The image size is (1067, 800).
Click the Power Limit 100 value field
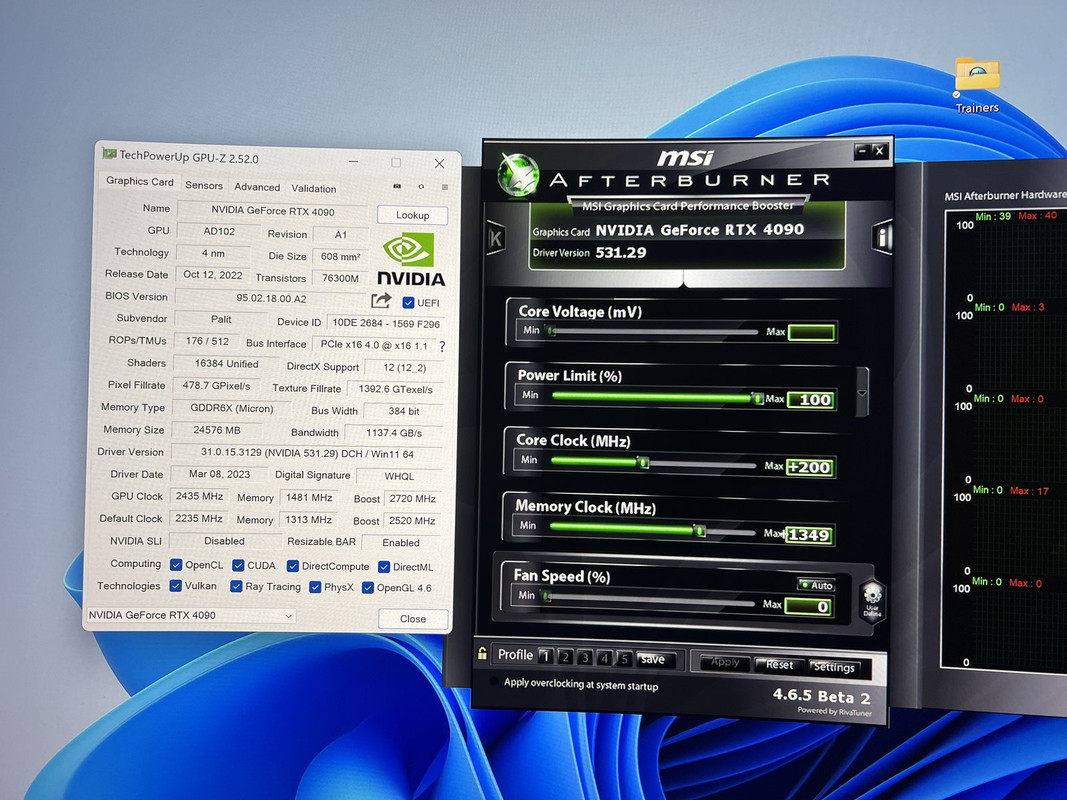click(x=811, y=400)
